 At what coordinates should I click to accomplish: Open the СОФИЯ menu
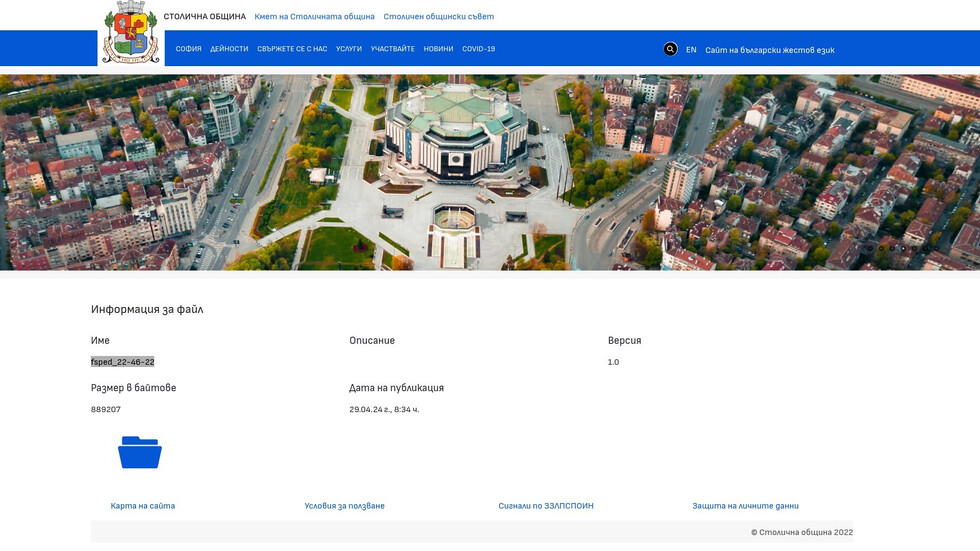[x=188, y=49]
